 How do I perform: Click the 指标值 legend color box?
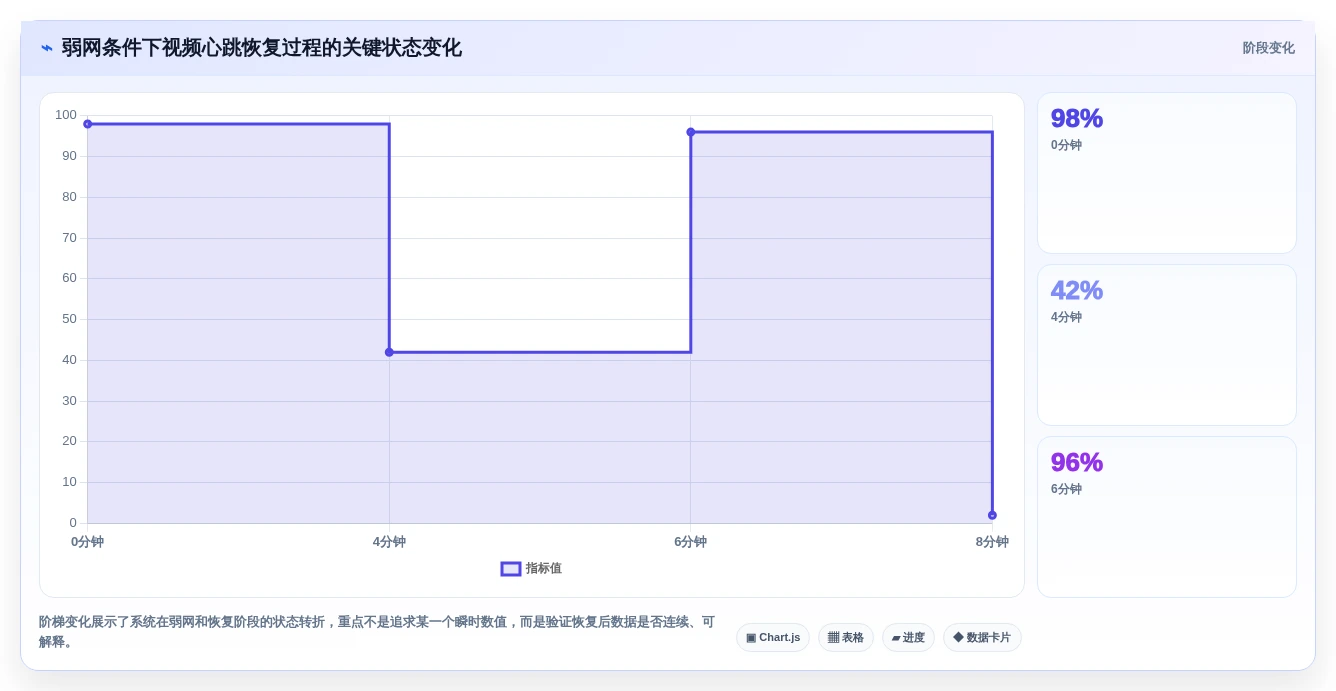click(511, 569)
